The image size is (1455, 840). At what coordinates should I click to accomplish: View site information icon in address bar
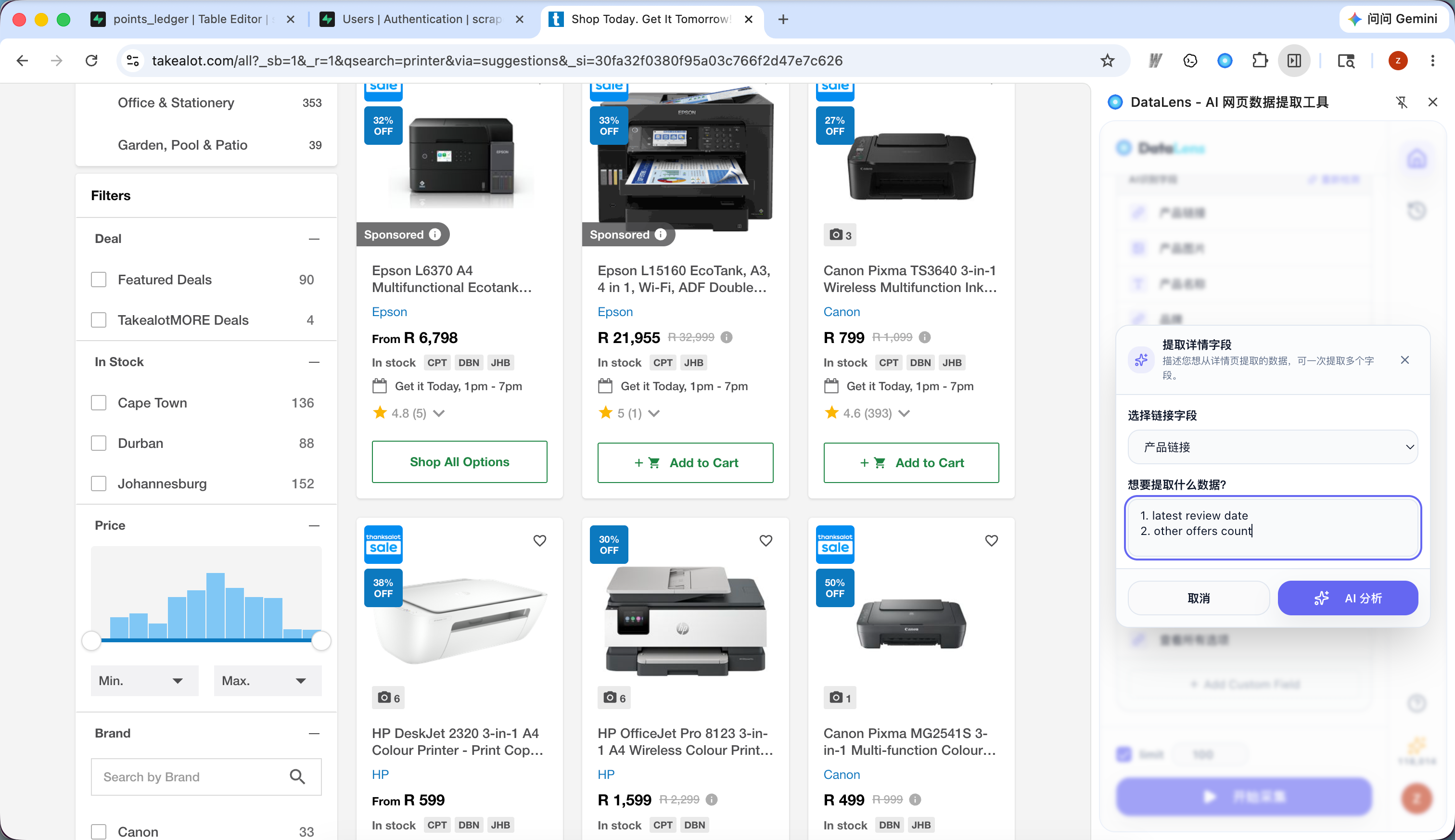click(x=133, y=61)
